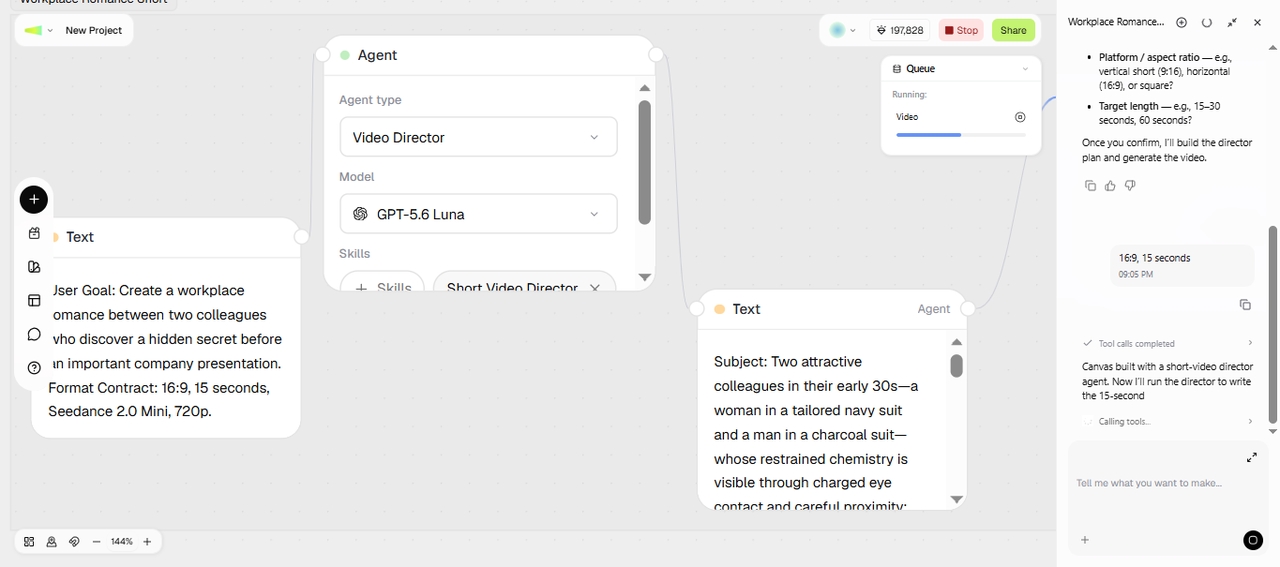The width and height of the screenshot is (1280, 567).
Task: Click the link-style icon in bottom toolbar
Action: pos(74,542)
